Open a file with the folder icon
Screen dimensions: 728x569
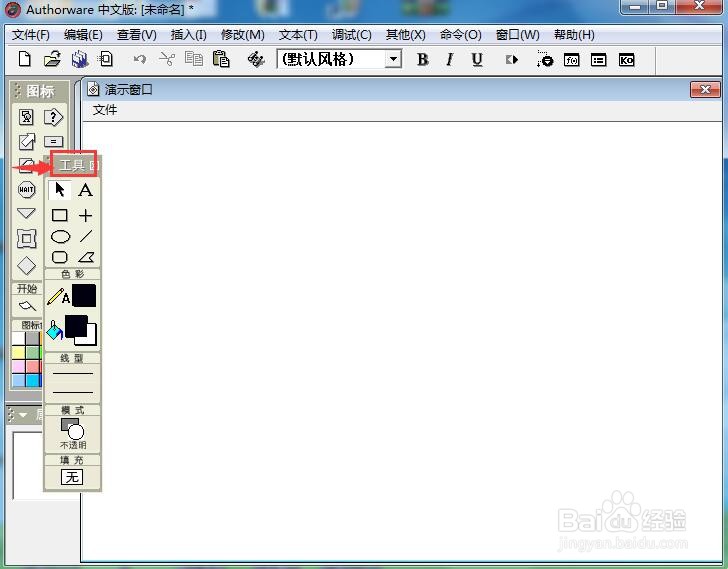pos(52,59)
